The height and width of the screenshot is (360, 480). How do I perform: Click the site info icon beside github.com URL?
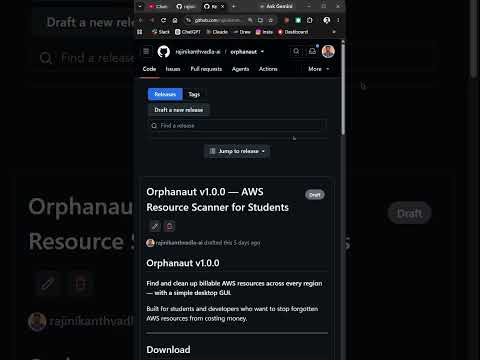[x=188, y=20]
